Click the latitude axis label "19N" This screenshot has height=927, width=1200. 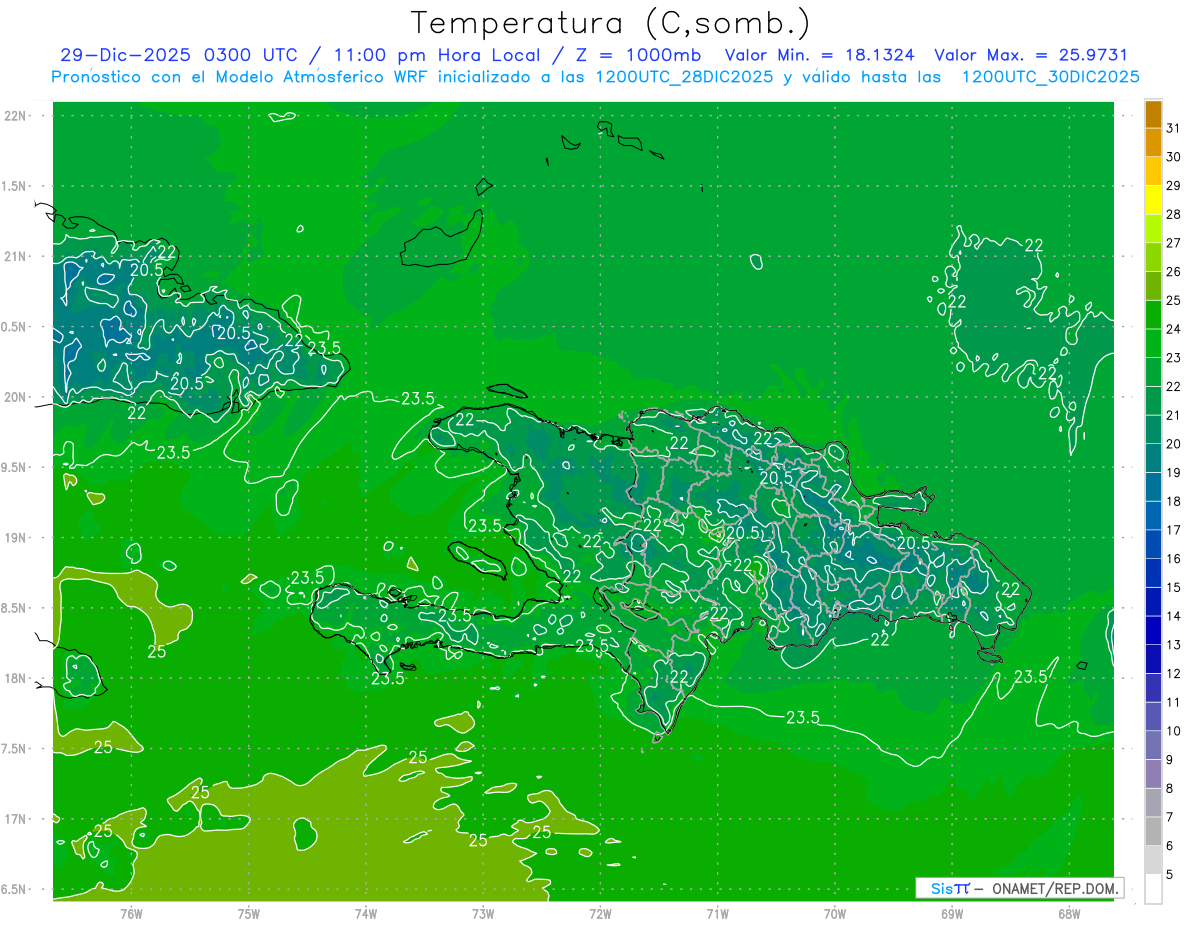tap(15, 538)
